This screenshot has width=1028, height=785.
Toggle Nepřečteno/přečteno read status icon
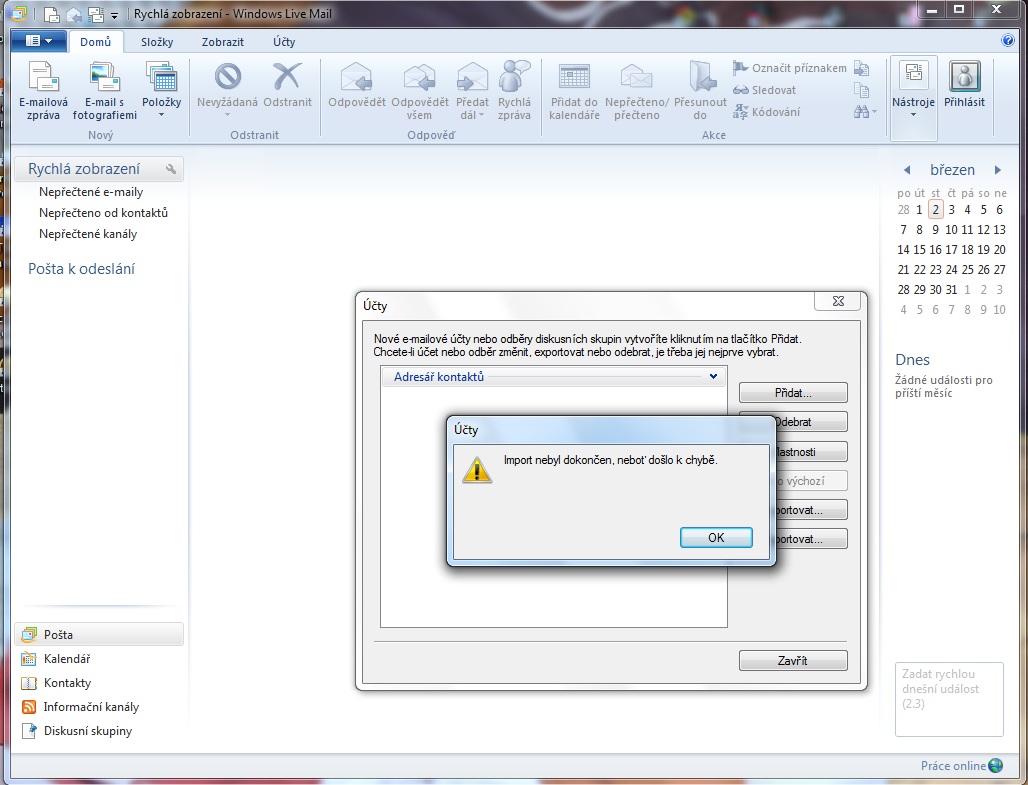(636, 77)
